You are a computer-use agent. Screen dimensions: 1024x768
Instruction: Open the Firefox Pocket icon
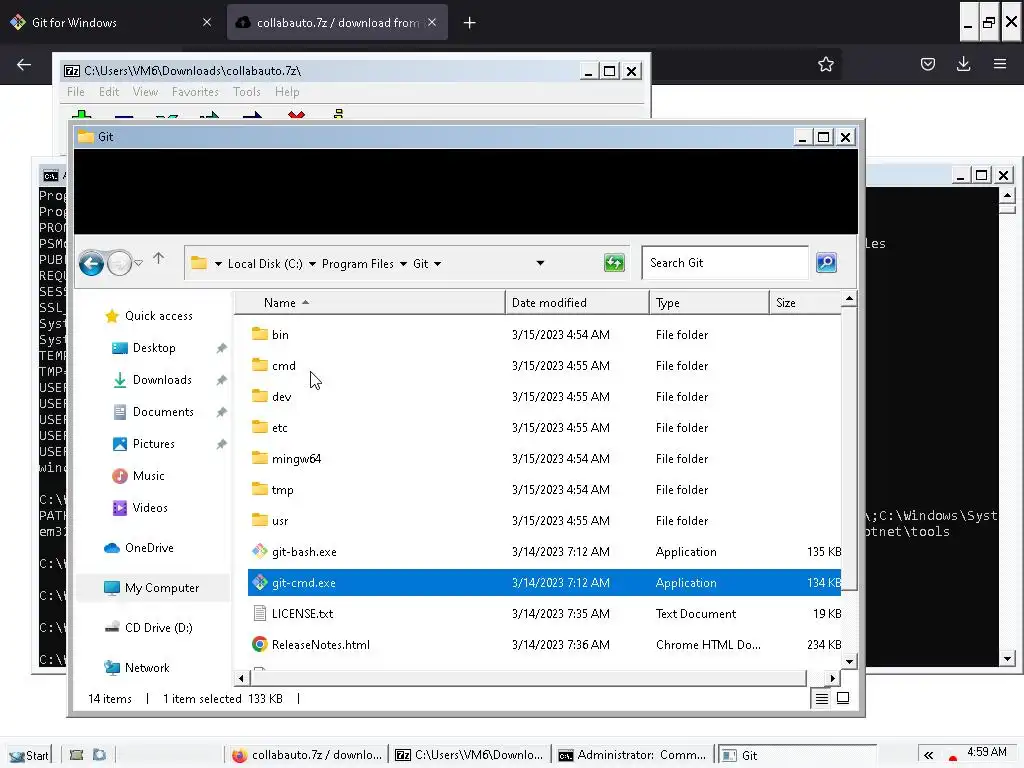point(927,64)
